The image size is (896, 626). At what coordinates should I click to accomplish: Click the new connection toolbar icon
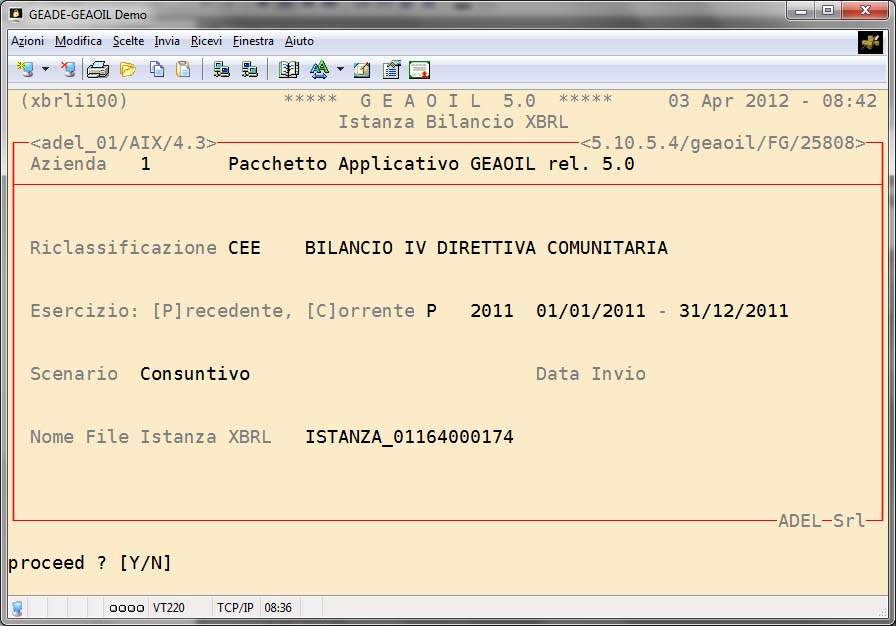[x=25, y=70]
